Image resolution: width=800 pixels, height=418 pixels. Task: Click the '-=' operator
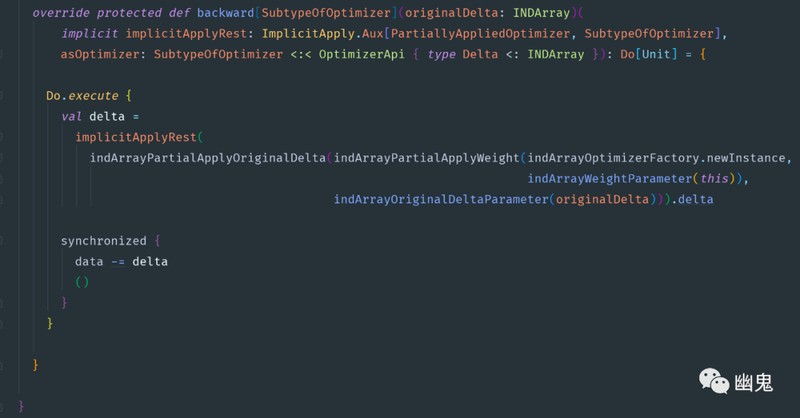(x=118, y=262)
